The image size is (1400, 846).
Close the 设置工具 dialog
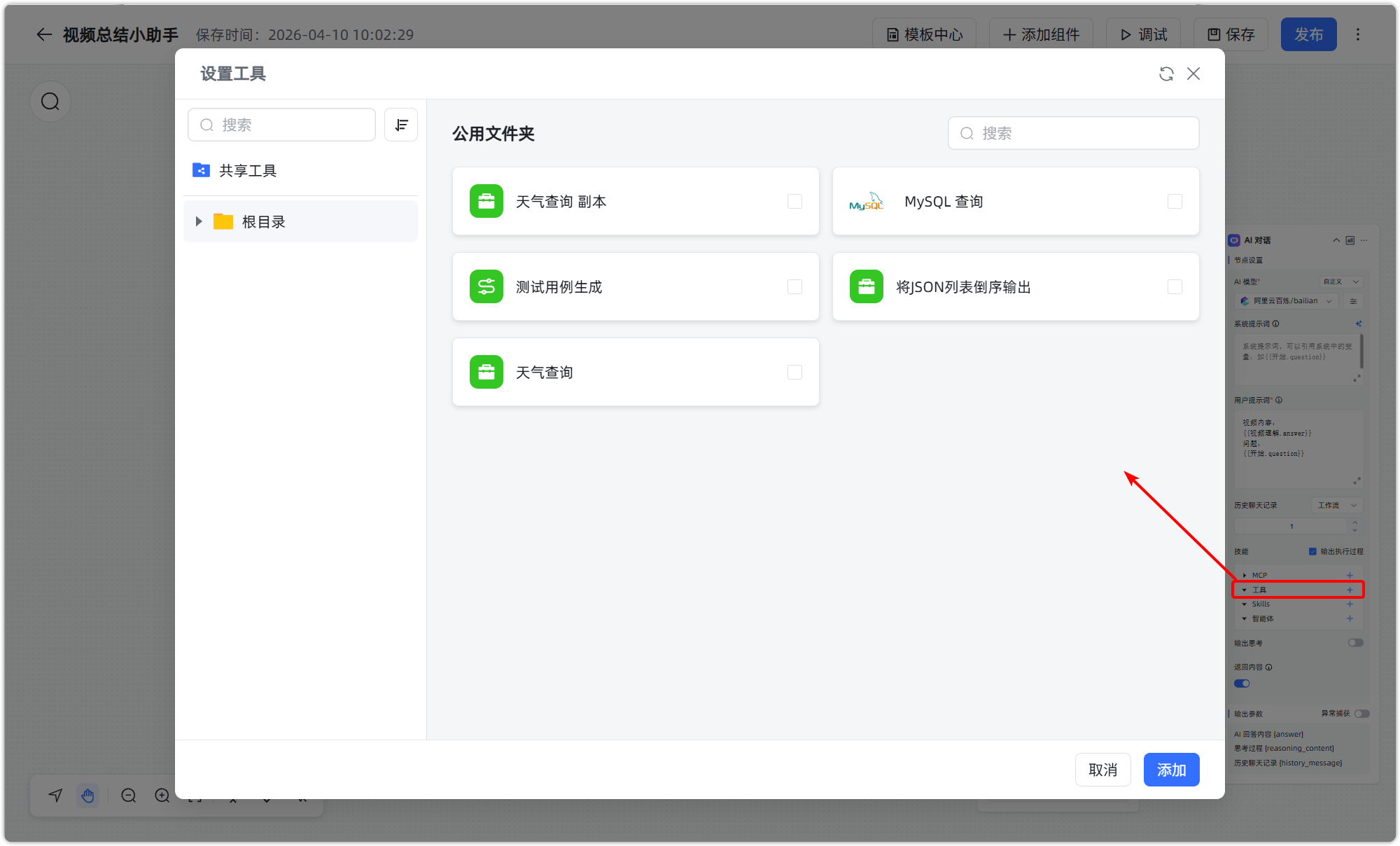pyautogui.click(x=1193, y=74)
